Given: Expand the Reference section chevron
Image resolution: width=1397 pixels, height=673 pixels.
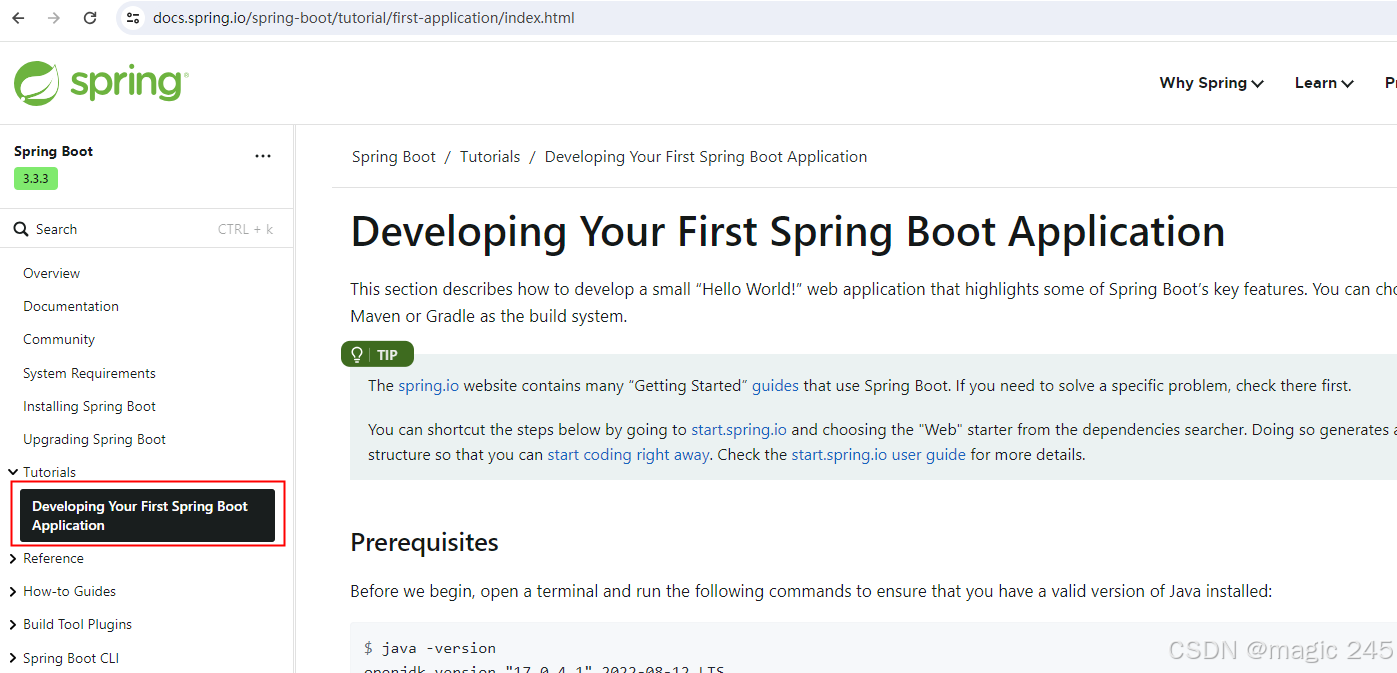Looking at the screenshot, I should pyautogui.click(x=12, y=558).
